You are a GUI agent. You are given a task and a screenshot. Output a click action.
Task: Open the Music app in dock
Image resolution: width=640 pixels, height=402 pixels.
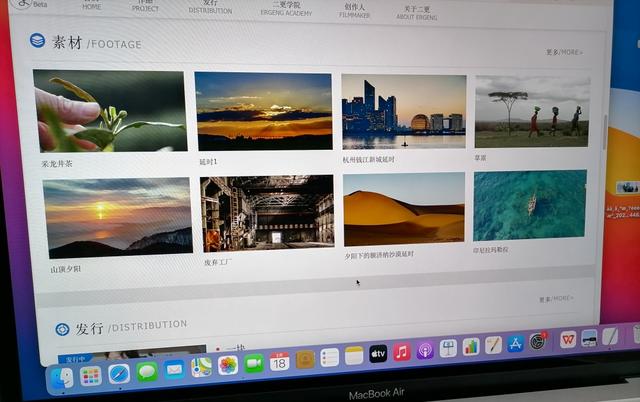pyautogui.click(x=402, y=352)
